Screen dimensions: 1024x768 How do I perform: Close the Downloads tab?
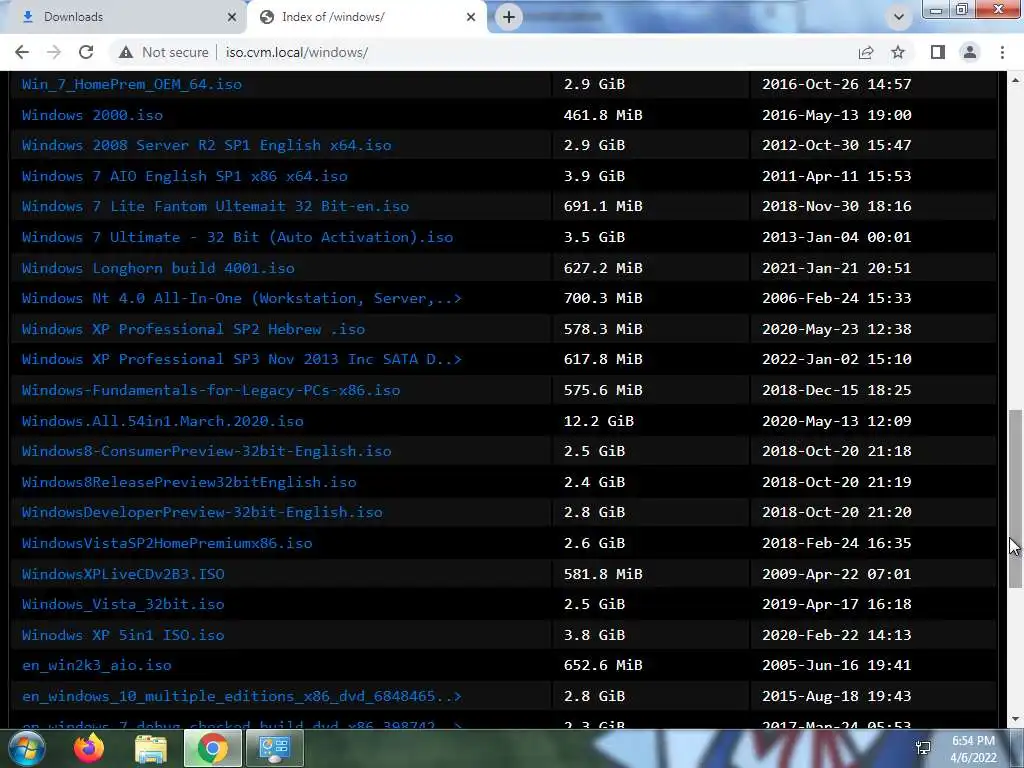232,17
